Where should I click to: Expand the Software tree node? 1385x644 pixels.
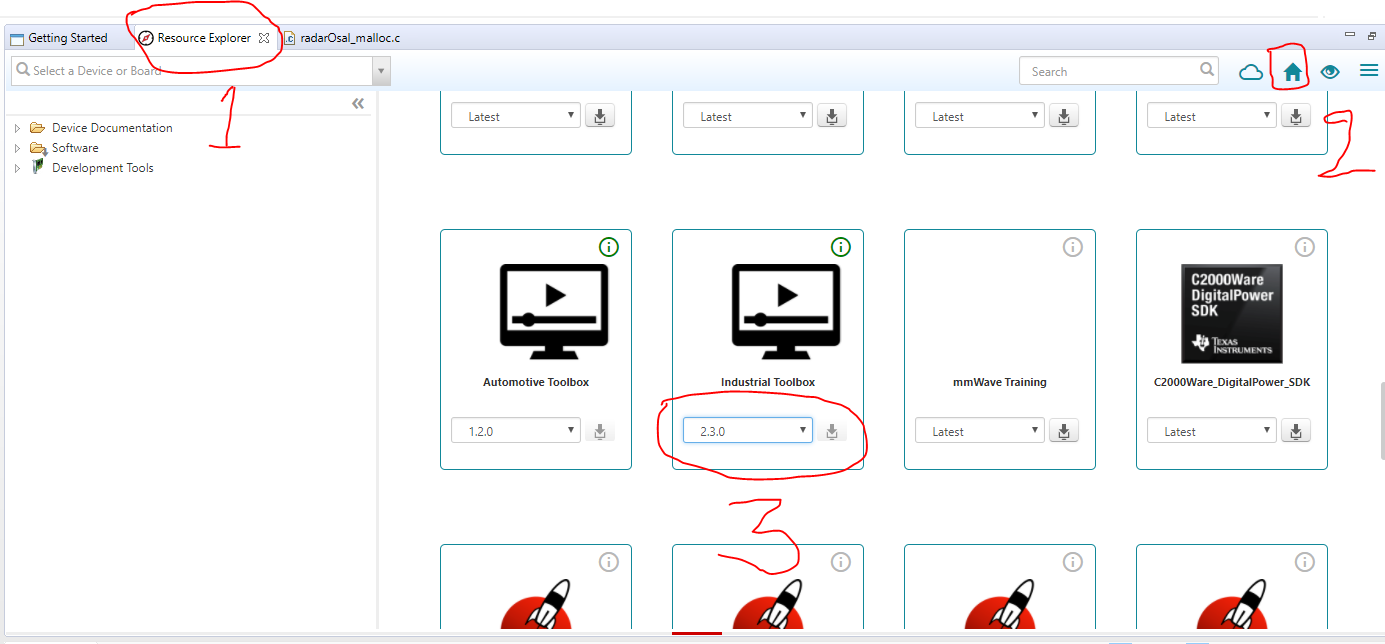click(17, 148)
